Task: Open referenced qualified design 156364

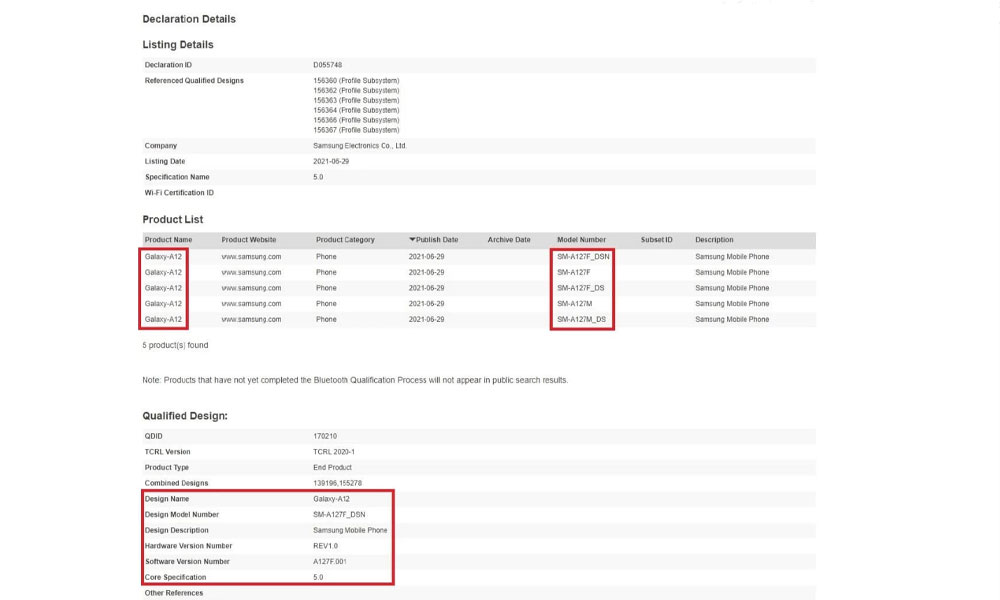Action: click(x=324, y=110)
